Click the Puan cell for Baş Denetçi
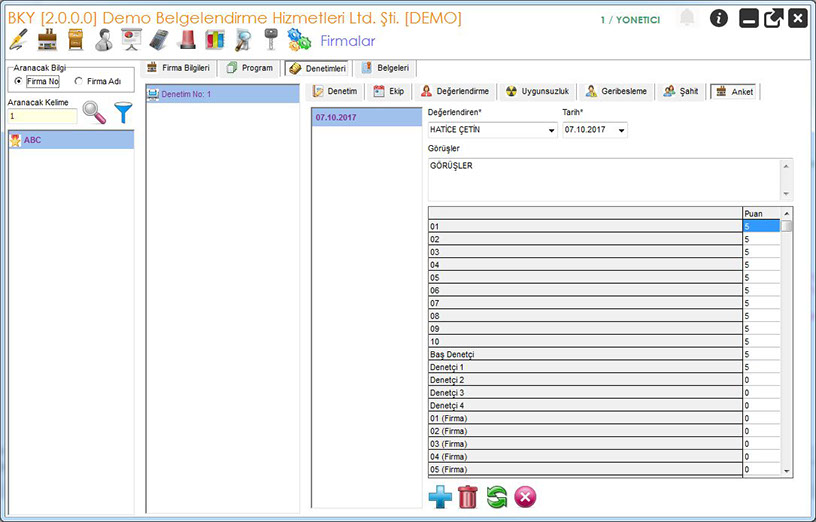The image size is (816, 522). 761,354
